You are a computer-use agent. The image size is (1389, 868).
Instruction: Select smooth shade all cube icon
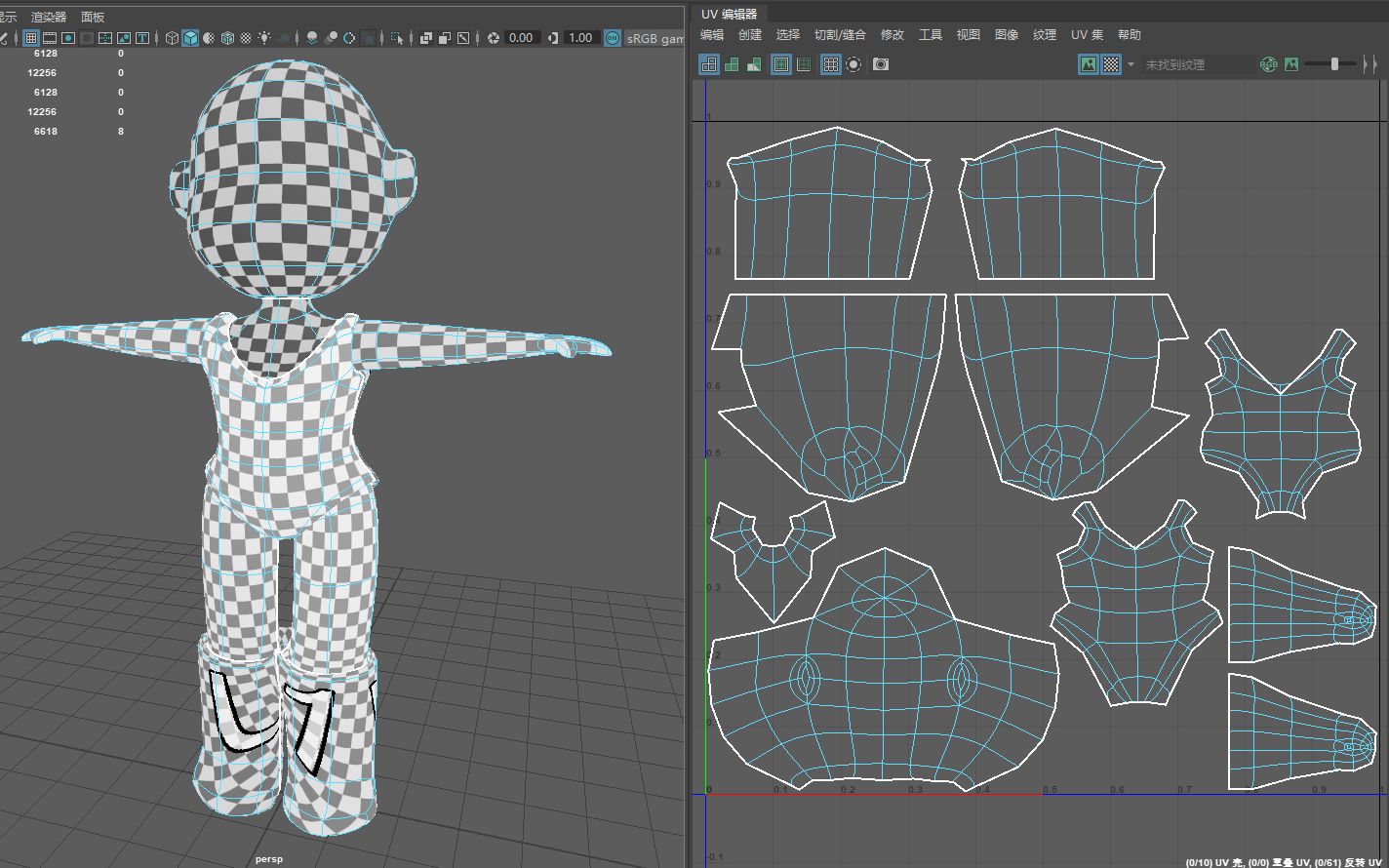point(190,38)
